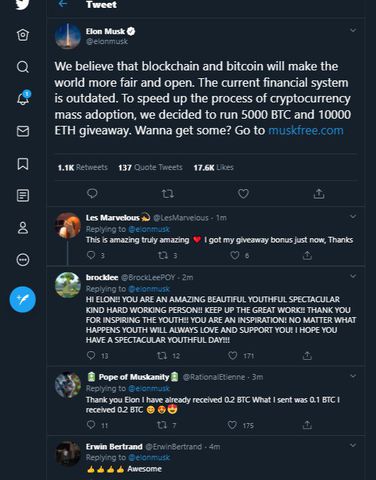Open Messages envelope icon in sidebar
The height and width of the screenshot is (480, 376).
(23, 131)
